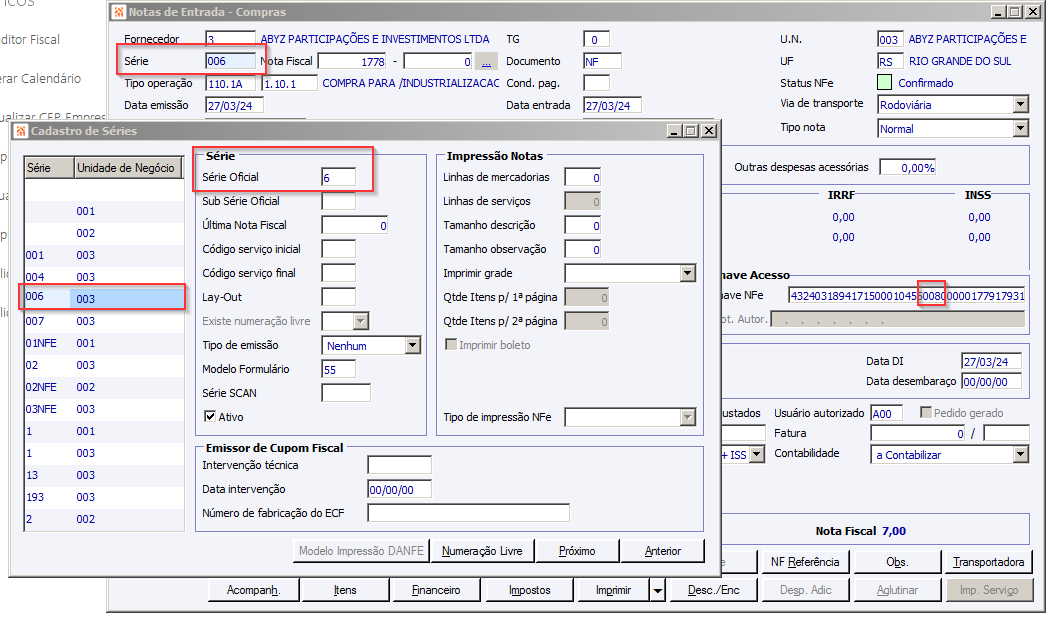The image size is (1046, 622).
Task: Click the Numeração Livre button
Action: 482,551
